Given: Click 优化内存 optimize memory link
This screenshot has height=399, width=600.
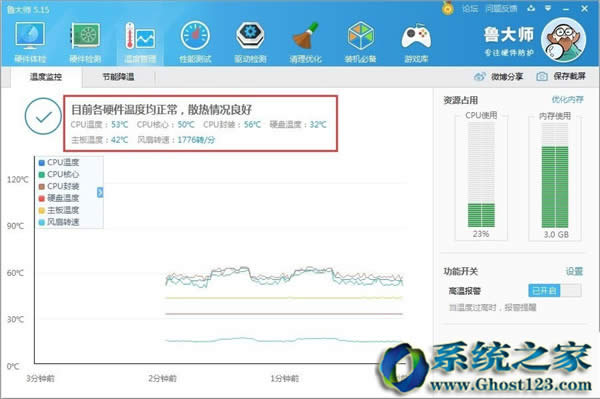Looking at the screenshot, I should (567, 100).
